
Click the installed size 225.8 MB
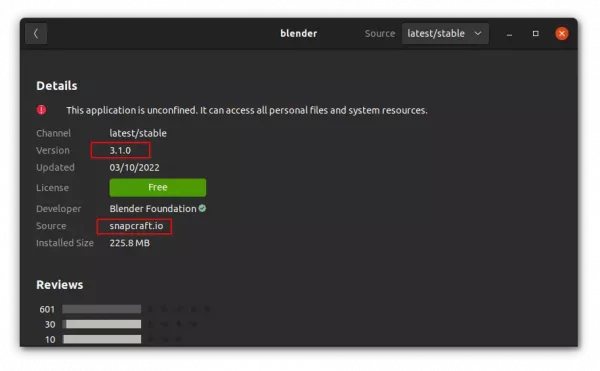point(130,243)
